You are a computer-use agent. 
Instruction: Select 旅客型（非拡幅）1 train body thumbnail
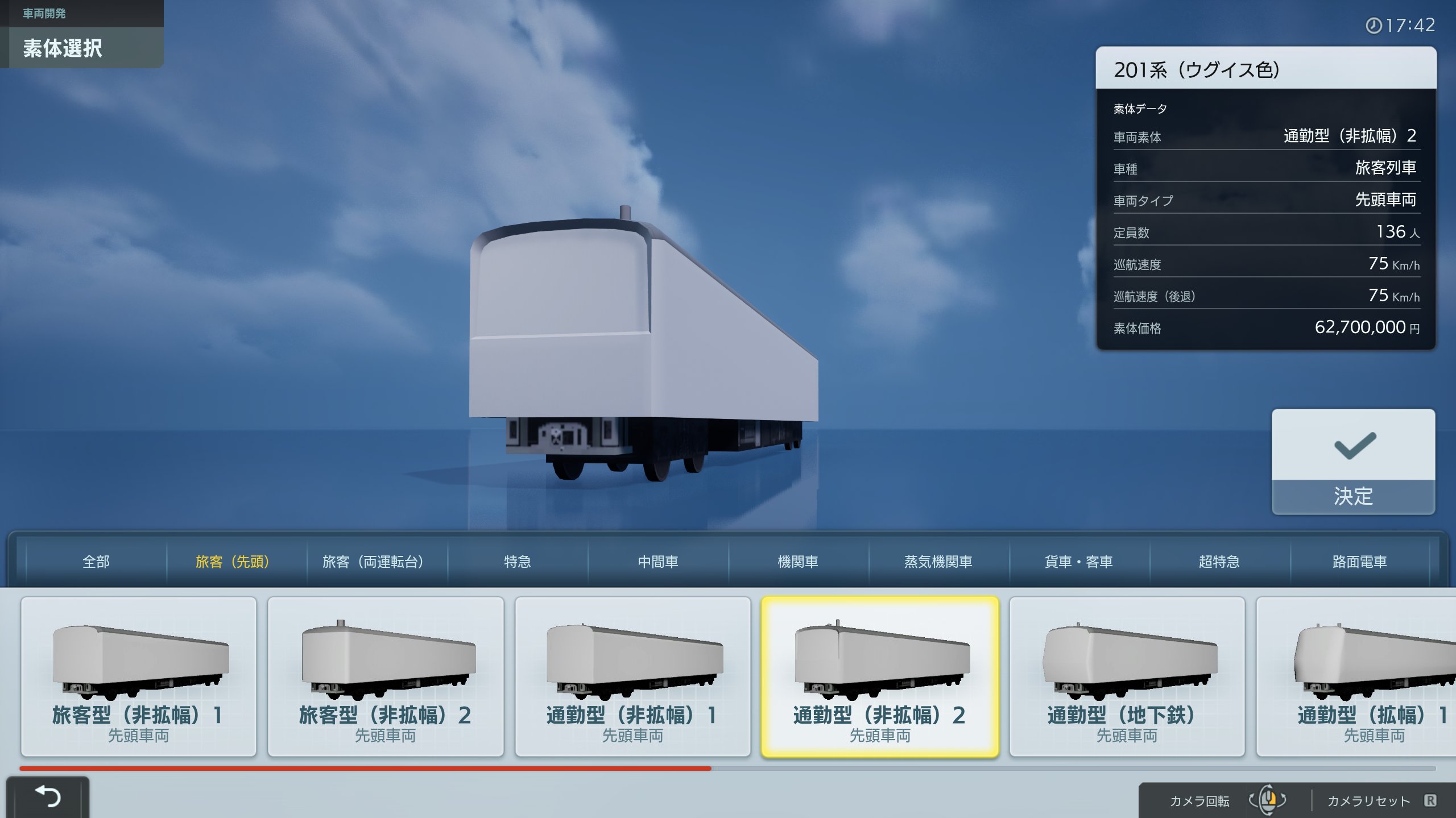pyautogui.click(x=138, y=676)
